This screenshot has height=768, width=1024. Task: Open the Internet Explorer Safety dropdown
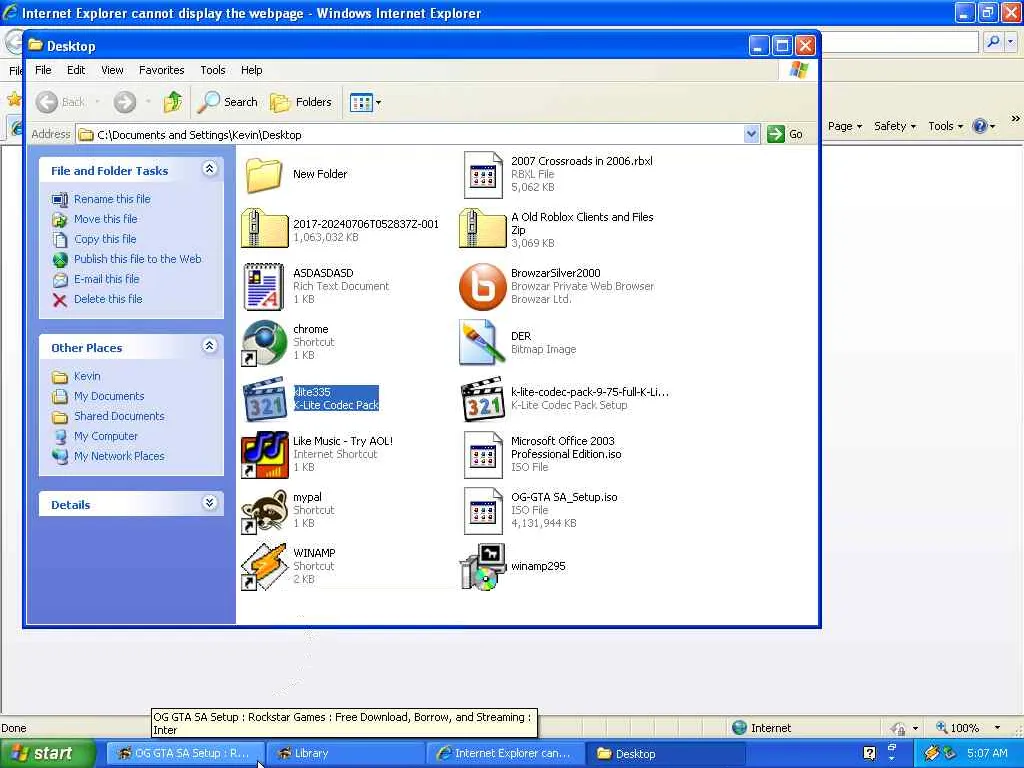pos(895,126)
